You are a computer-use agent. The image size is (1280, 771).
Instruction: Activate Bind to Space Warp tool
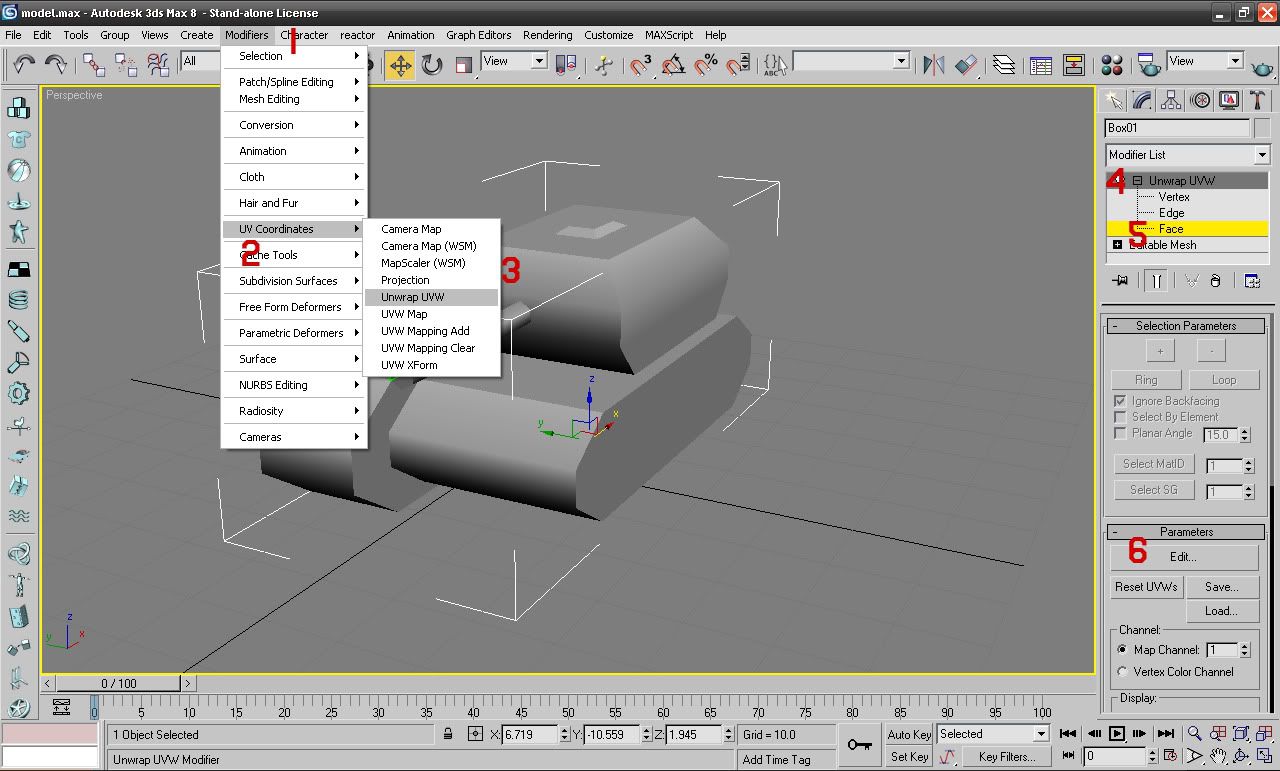(x=159, y=65)
